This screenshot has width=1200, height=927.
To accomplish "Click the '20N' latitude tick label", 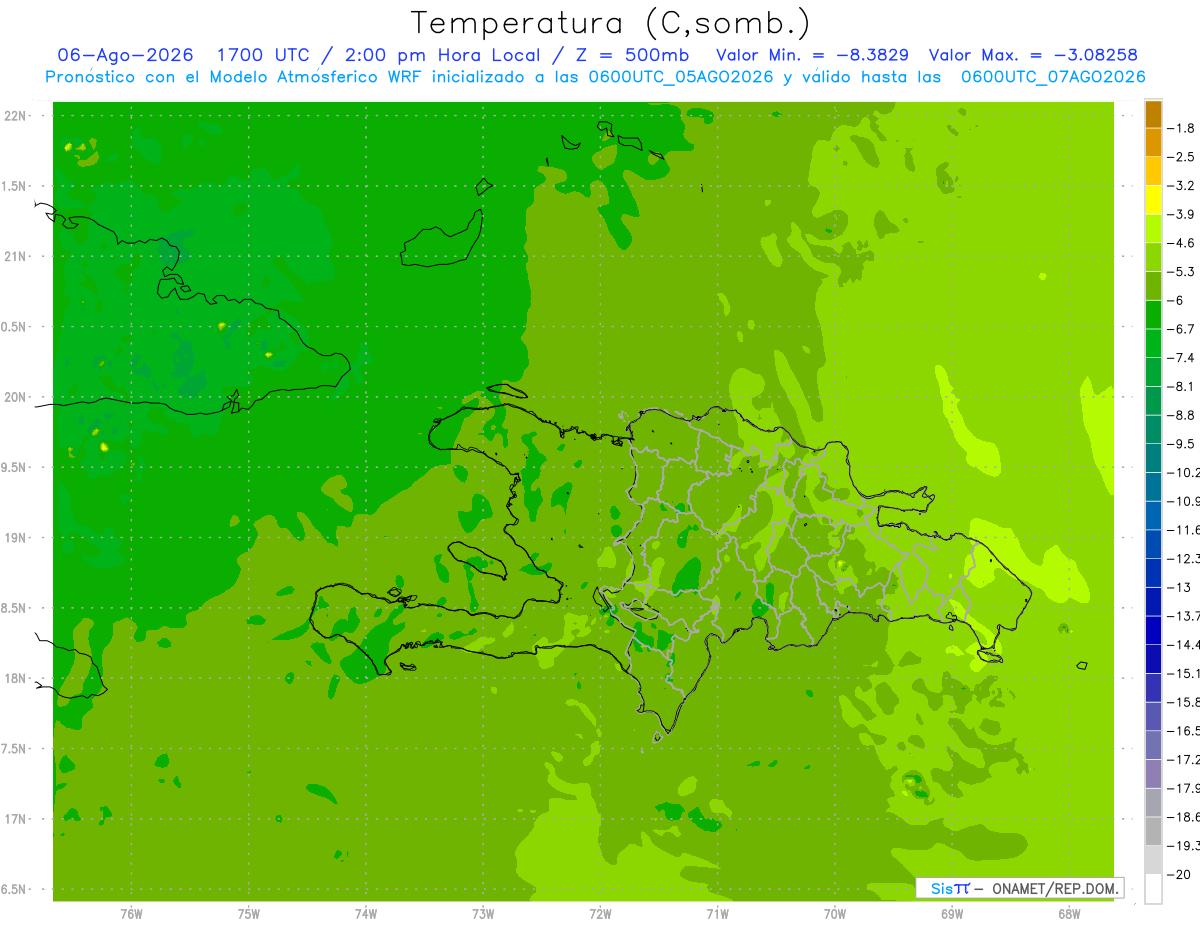I will [17, 397].
